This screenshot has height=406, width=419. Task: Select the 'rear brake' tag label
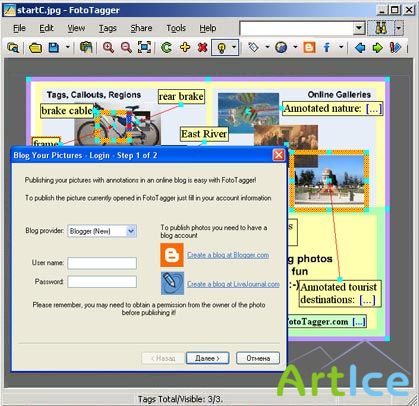(x=181, y=96)
